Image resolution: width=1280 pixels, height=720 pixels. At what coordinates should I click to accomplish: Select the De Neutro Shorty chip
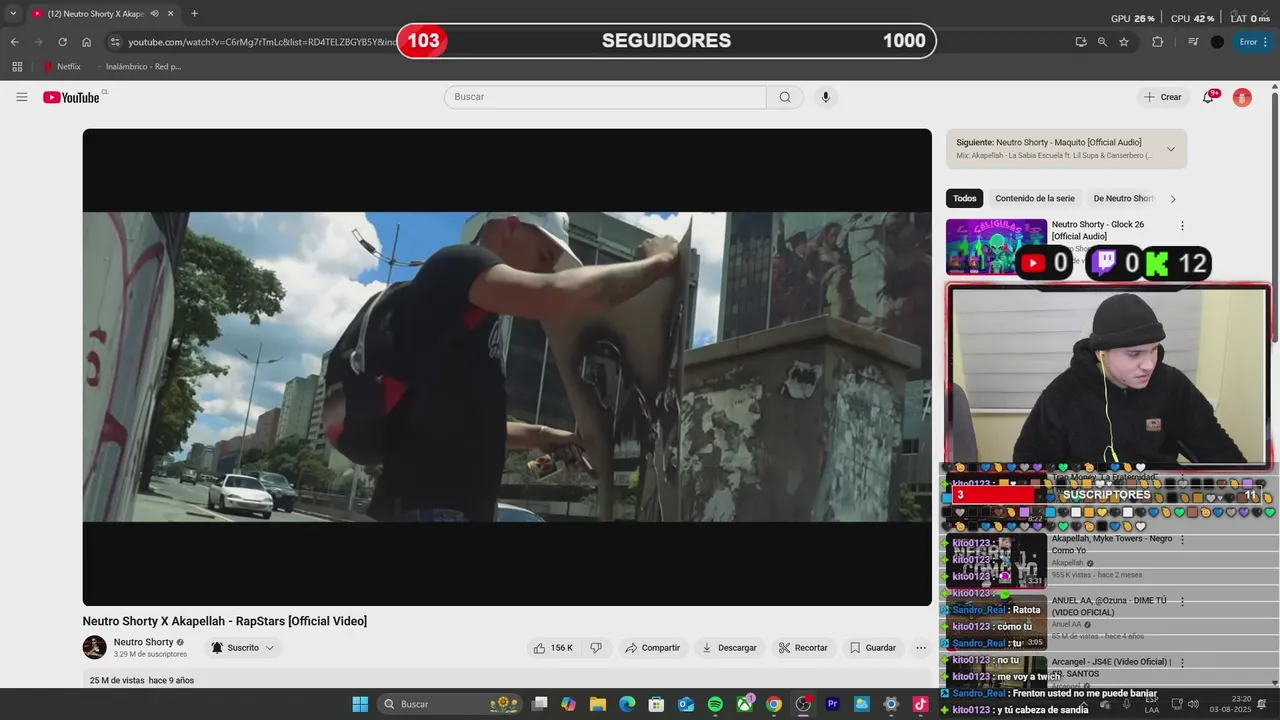click(x=1123, y=199)
